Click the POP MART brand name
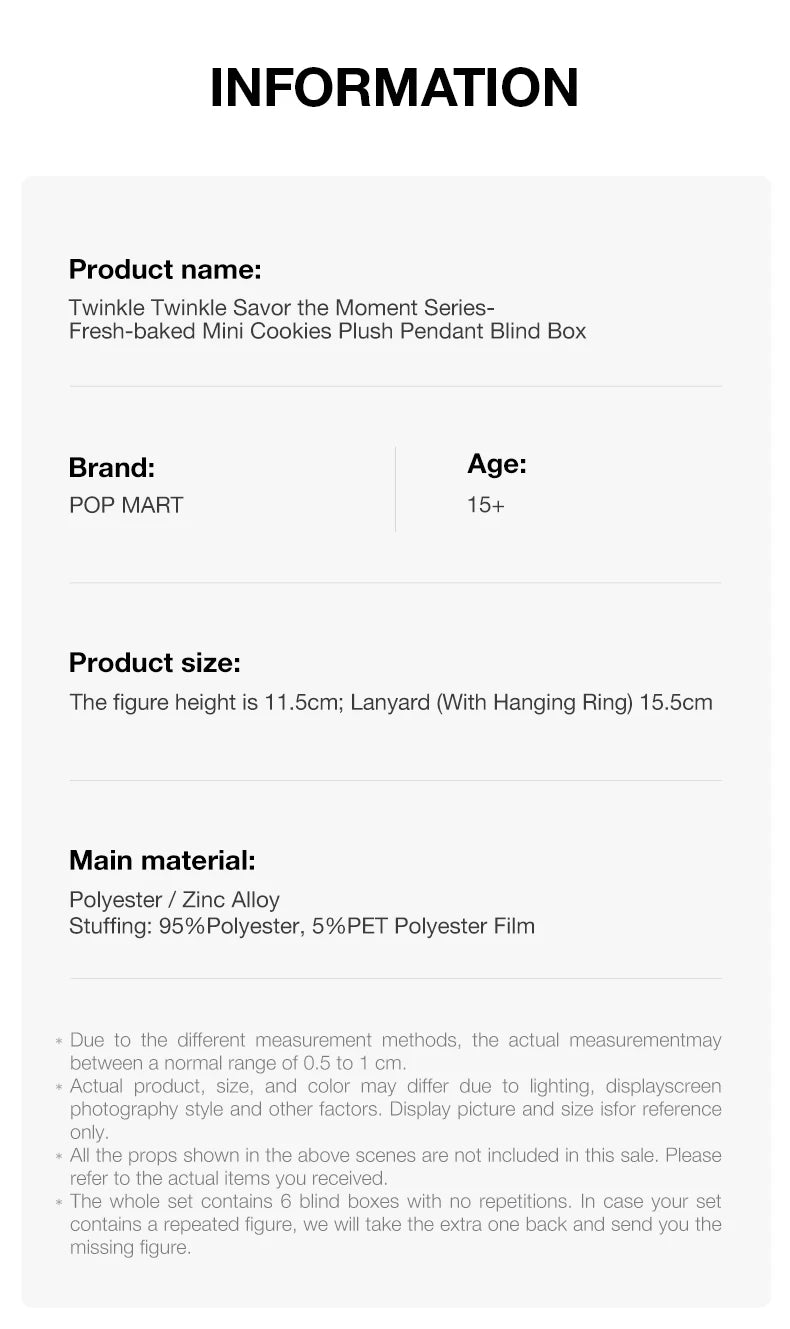This screenshot has height=1329, width=790. coord(126,505)
